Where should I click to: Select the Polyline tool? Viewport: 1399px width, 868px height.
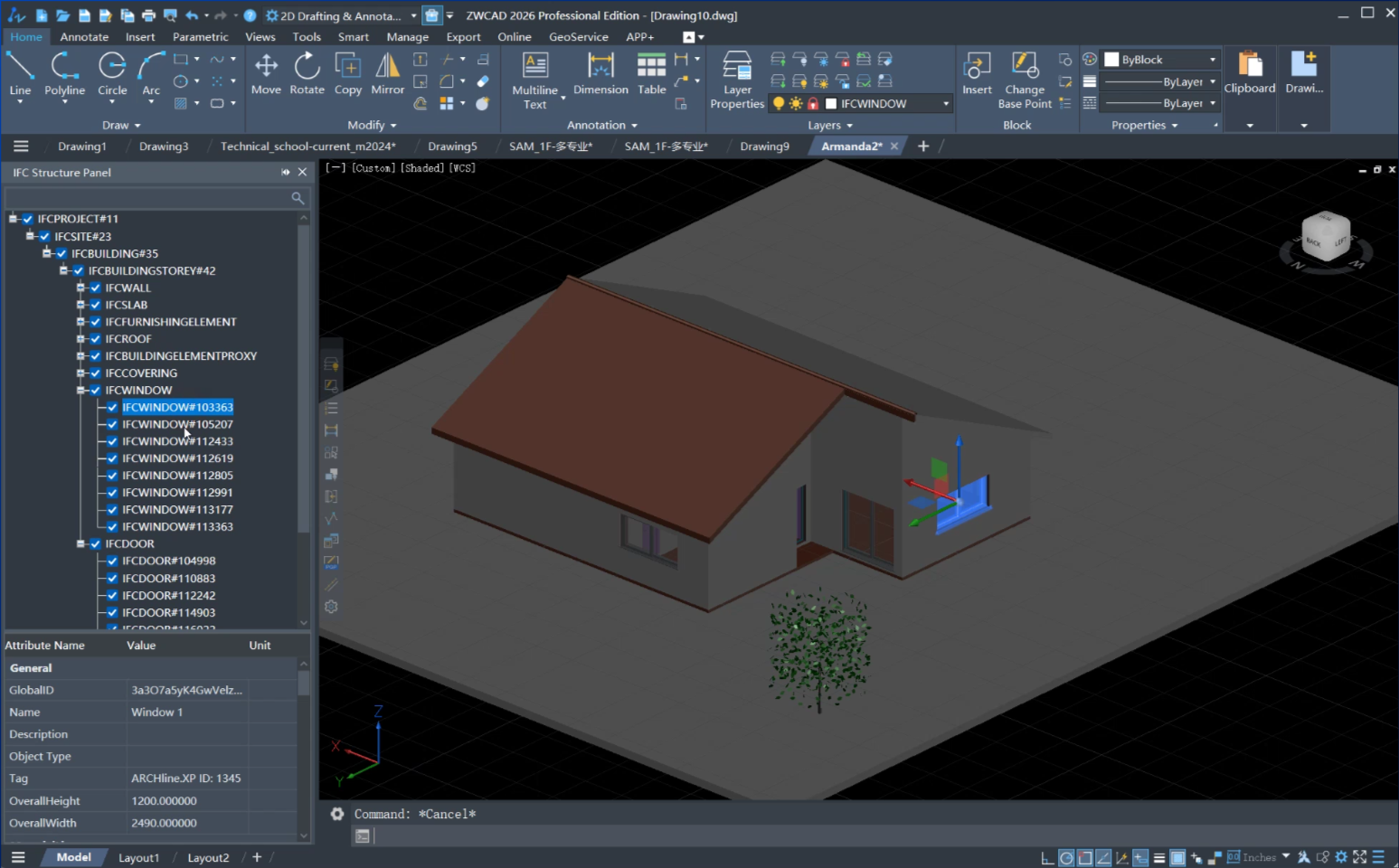point(64,72)
